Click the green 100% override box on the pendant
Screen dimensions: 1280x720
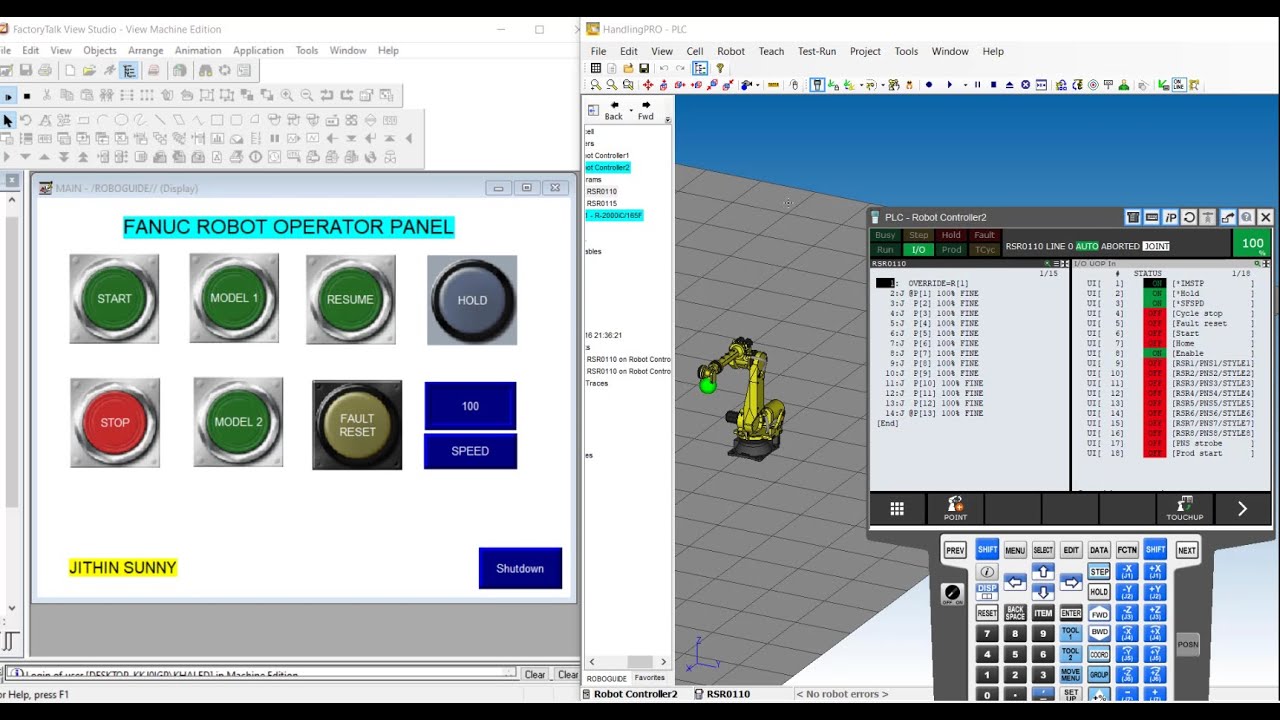[1252, 244]
